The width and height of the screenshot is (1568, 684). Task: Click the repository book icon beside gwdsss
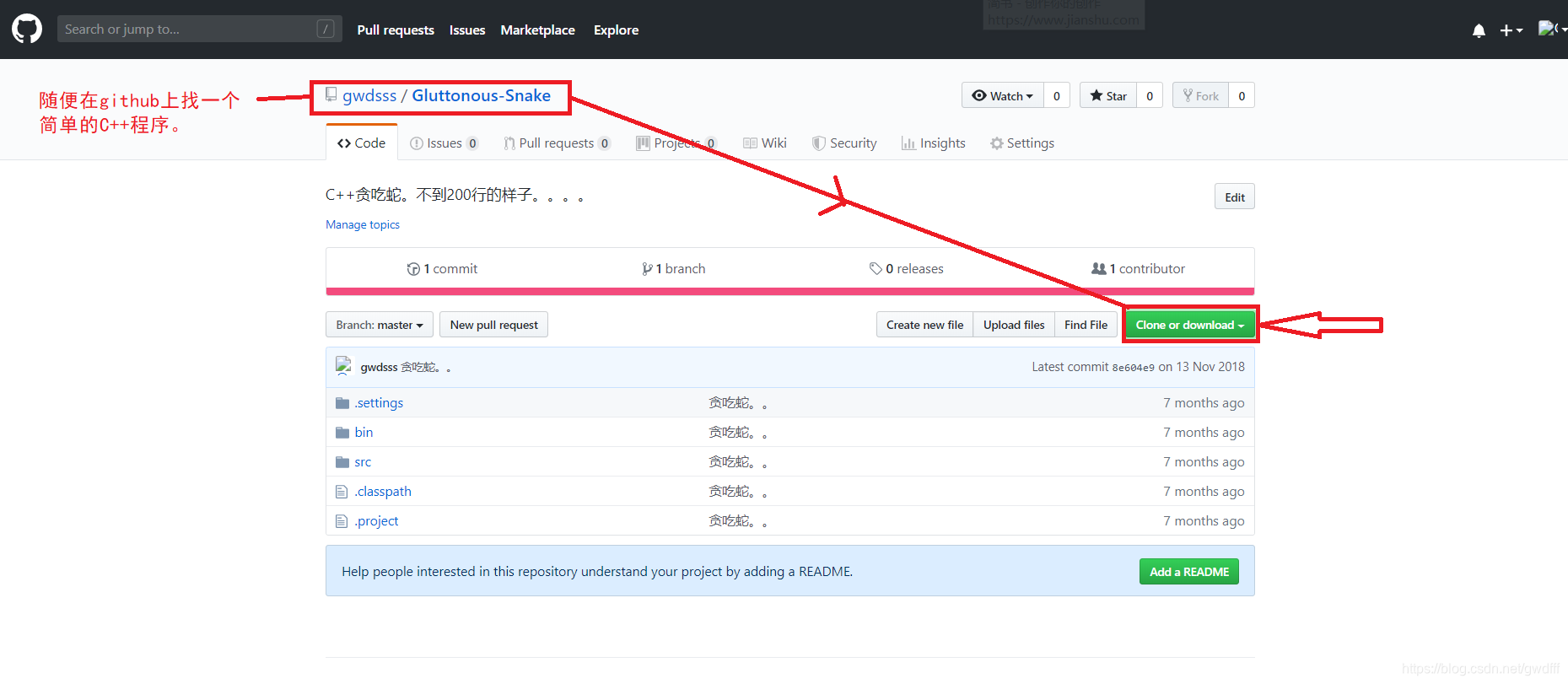331,94
